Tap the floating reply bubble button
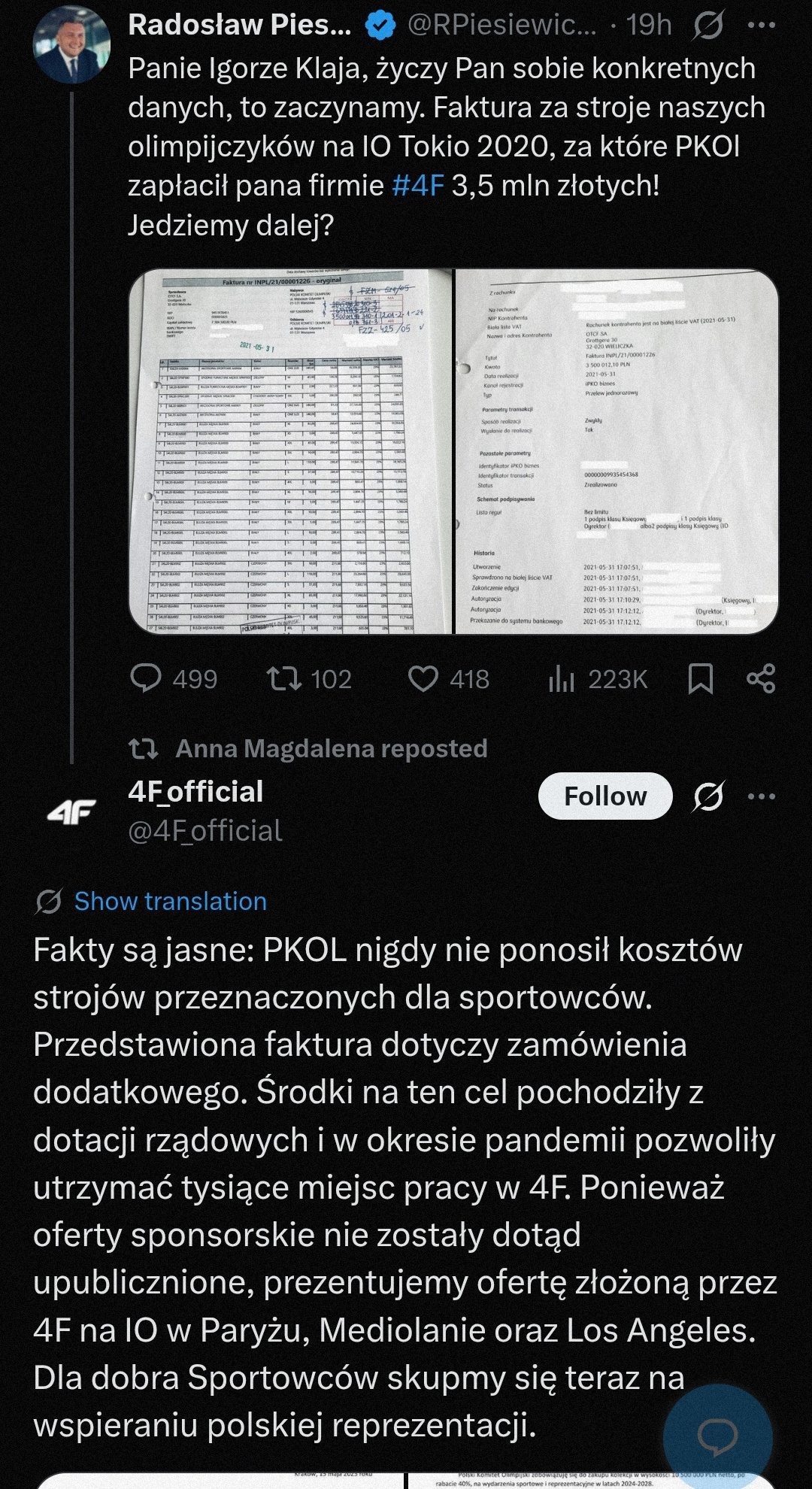Image resolution: width=812 pixels, height=1489 pixels. pyautogui.click(x=717, y=1438)
